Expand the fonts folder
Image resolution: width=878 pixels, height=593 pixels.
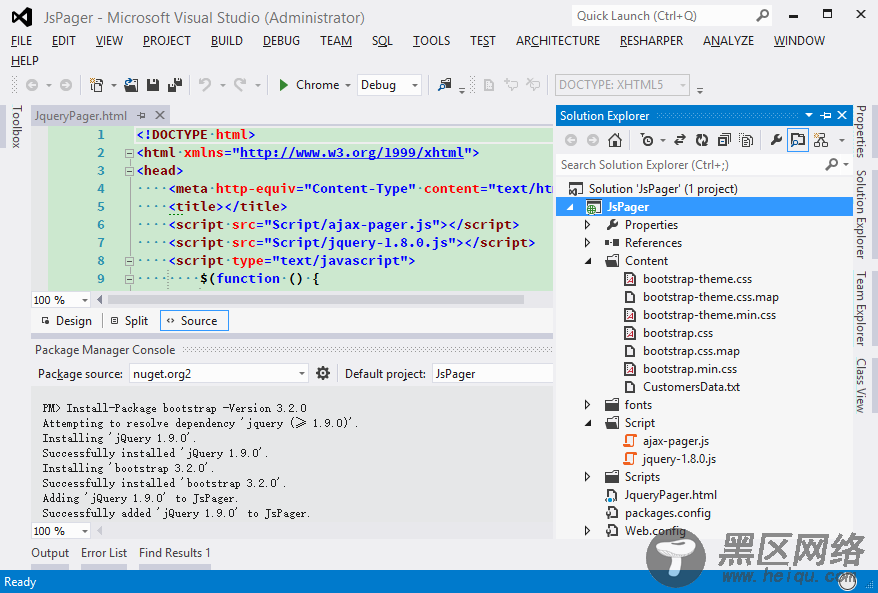pos(587,405)
